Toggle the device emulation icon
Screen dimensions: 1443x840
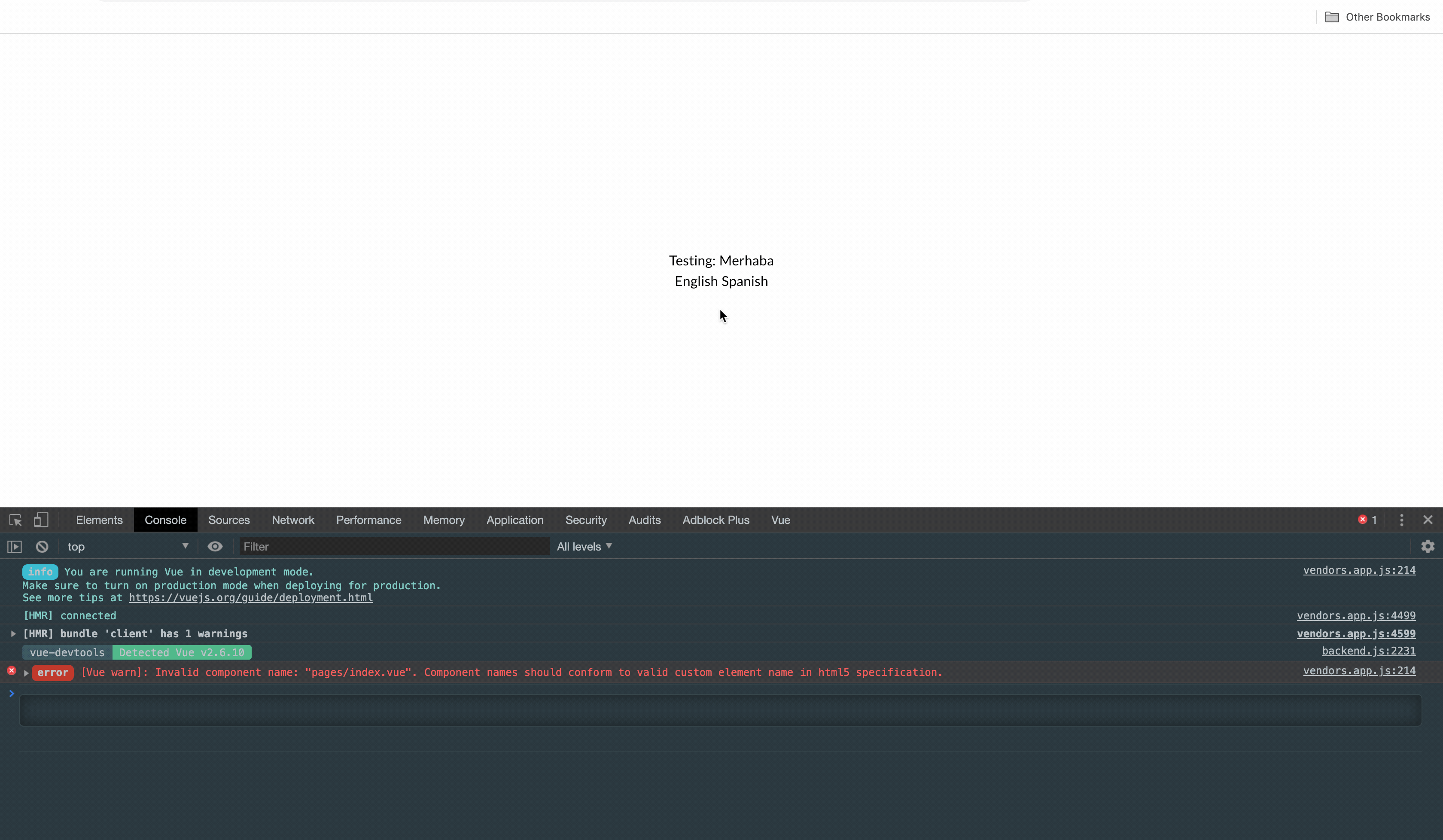41,520
